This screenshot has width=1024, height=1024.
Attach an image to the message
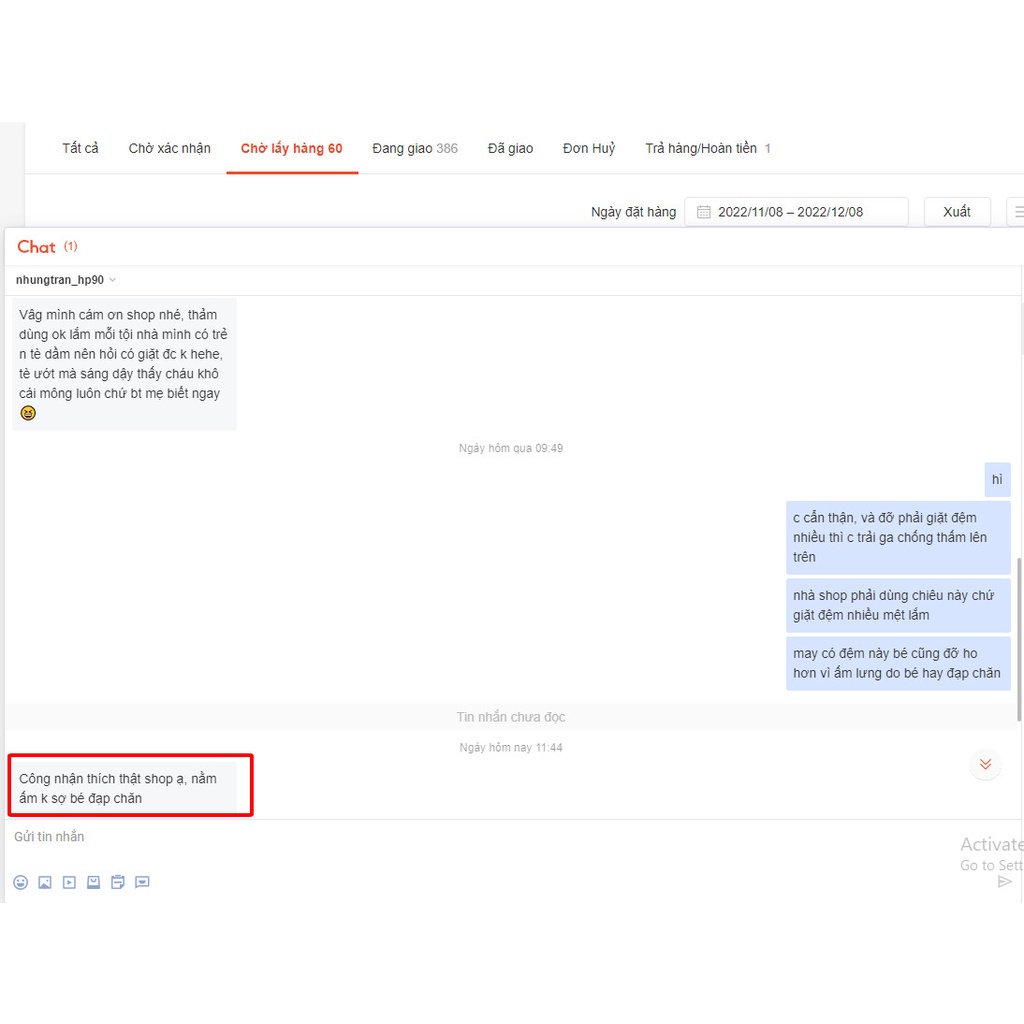(45, 882)
